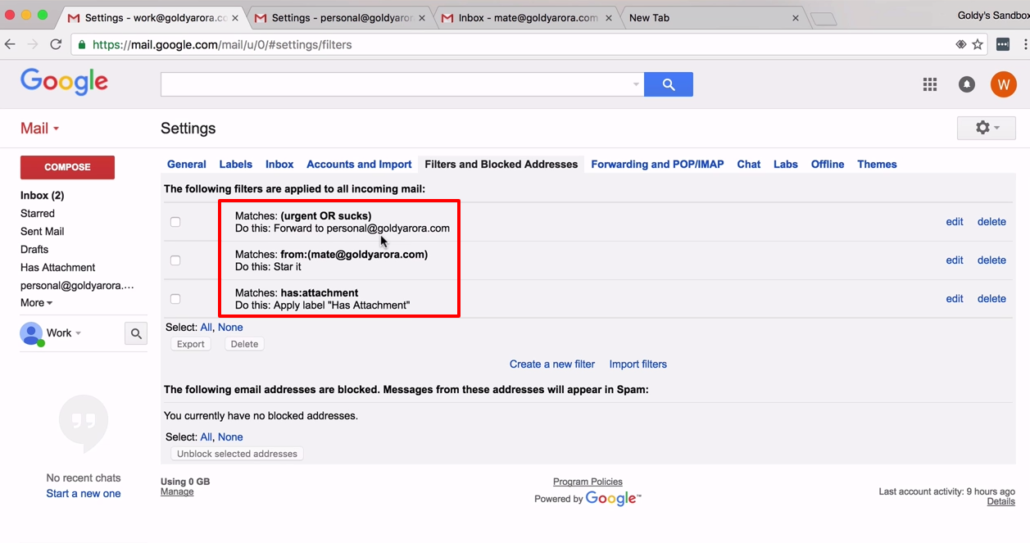This screenshot has height=543, width=1030.
Task: Delete the from:(mate@goldyarora.com) filter
Action: click(991, 261)
